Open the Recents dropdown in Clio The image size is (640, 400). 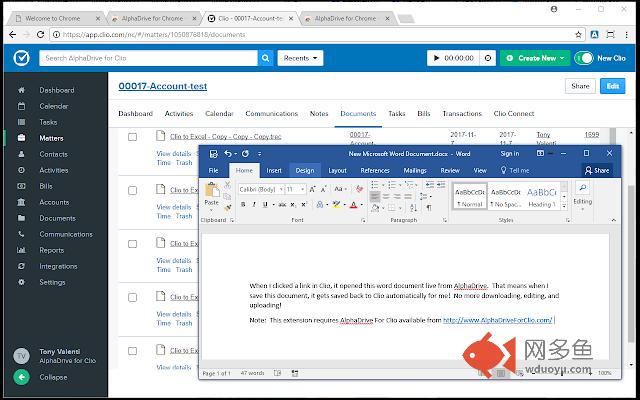pyautogui.click(x=300, y=58)
